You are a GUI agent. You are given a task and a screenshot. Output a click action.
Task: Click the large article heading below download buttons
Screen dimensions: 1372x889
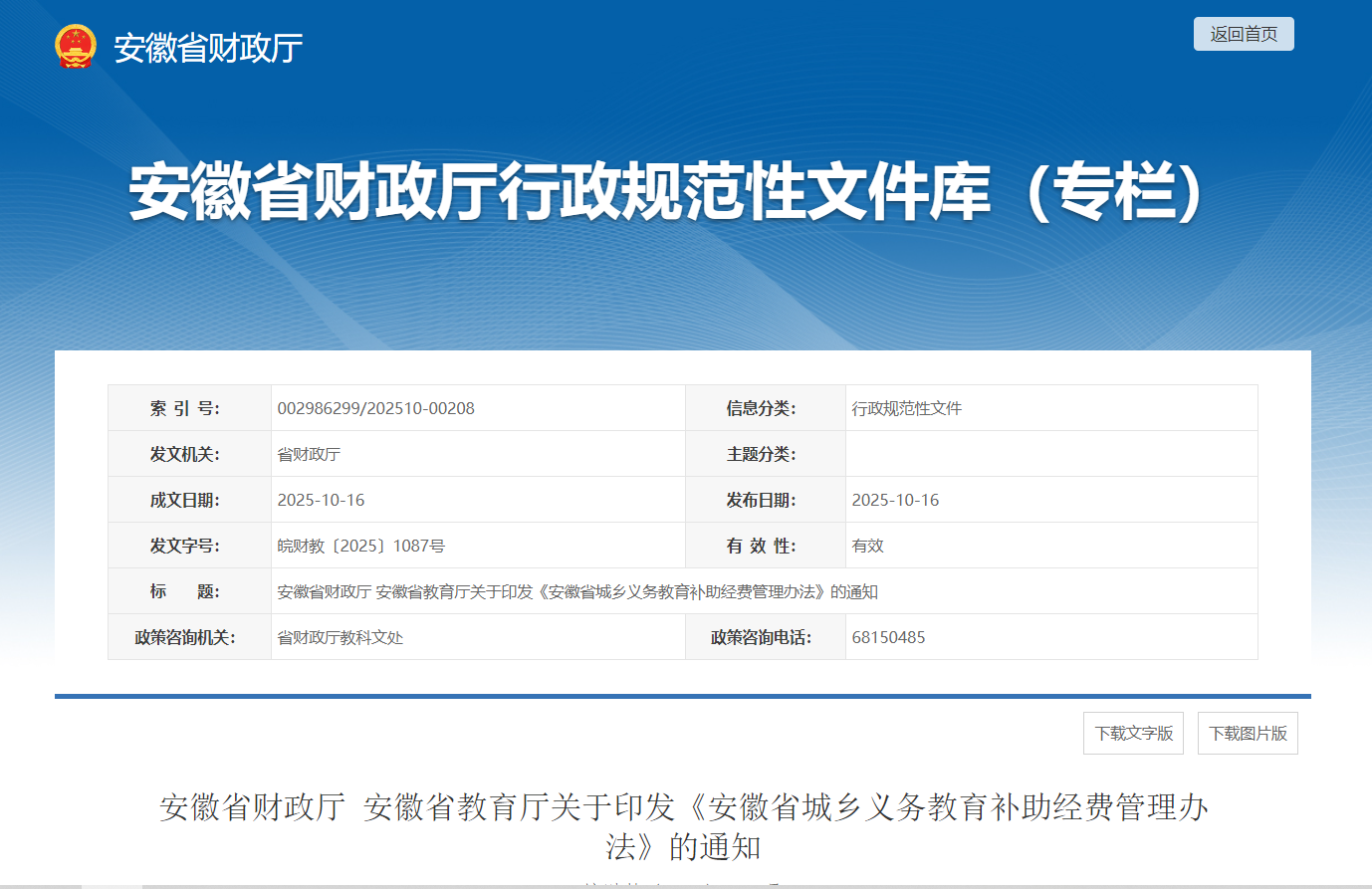tap(684, 826)
